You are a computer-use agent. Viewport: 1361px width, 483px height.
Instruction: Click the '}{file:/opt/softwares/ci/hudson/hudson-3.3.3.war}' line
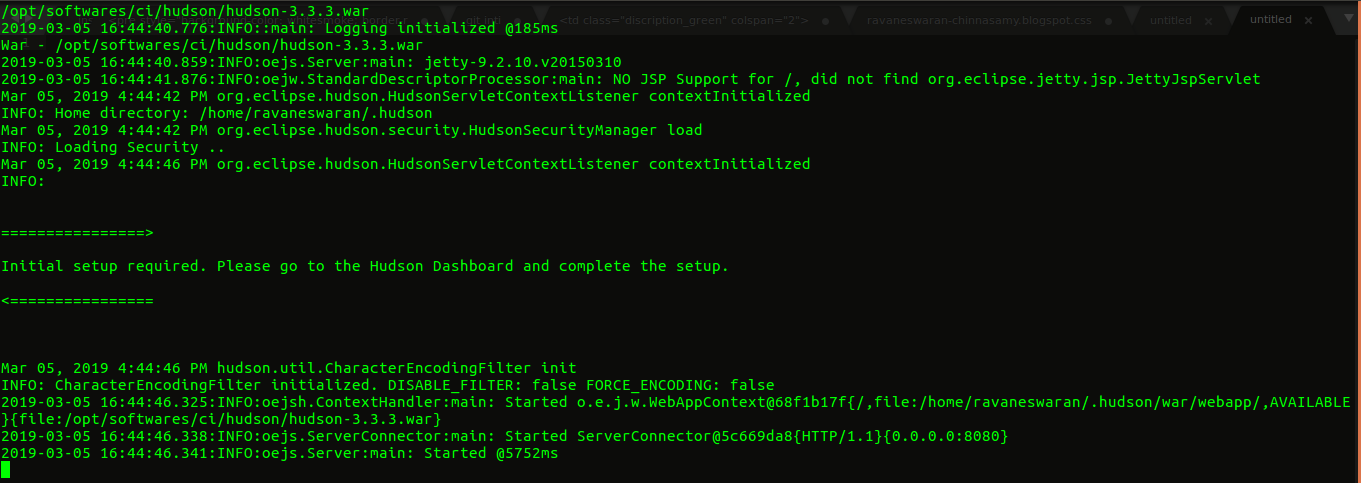coord(221,420)
